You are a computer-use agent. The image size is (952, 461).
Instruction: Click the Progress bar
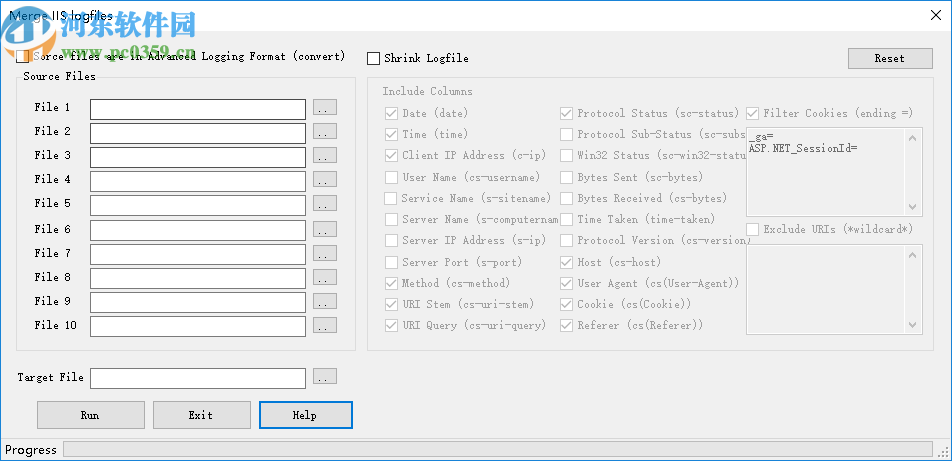click(498, 449)
